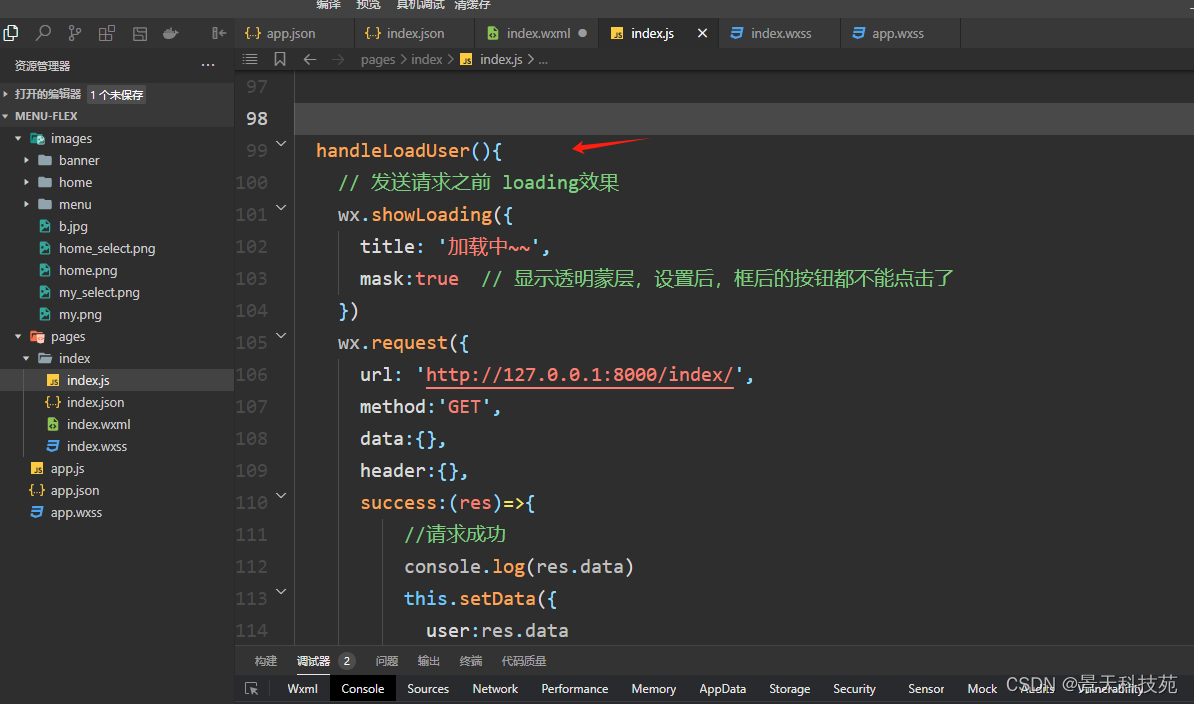Expand the banner folder
Image resolution: width=1194 pixels, height=704 pixels.
(x=27, y=161)
